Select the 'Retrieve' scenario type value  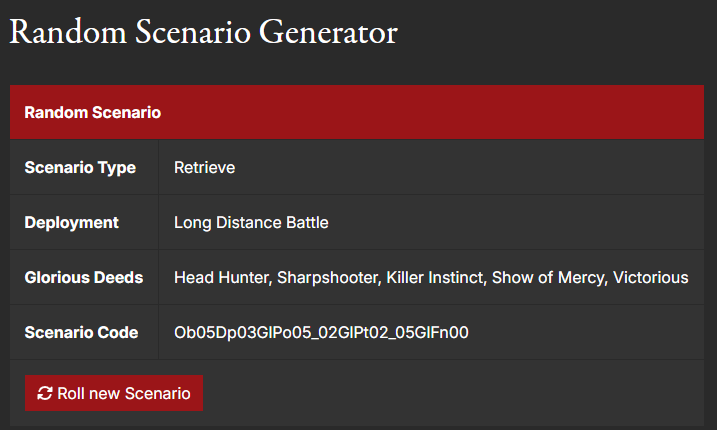click(204, 168)
